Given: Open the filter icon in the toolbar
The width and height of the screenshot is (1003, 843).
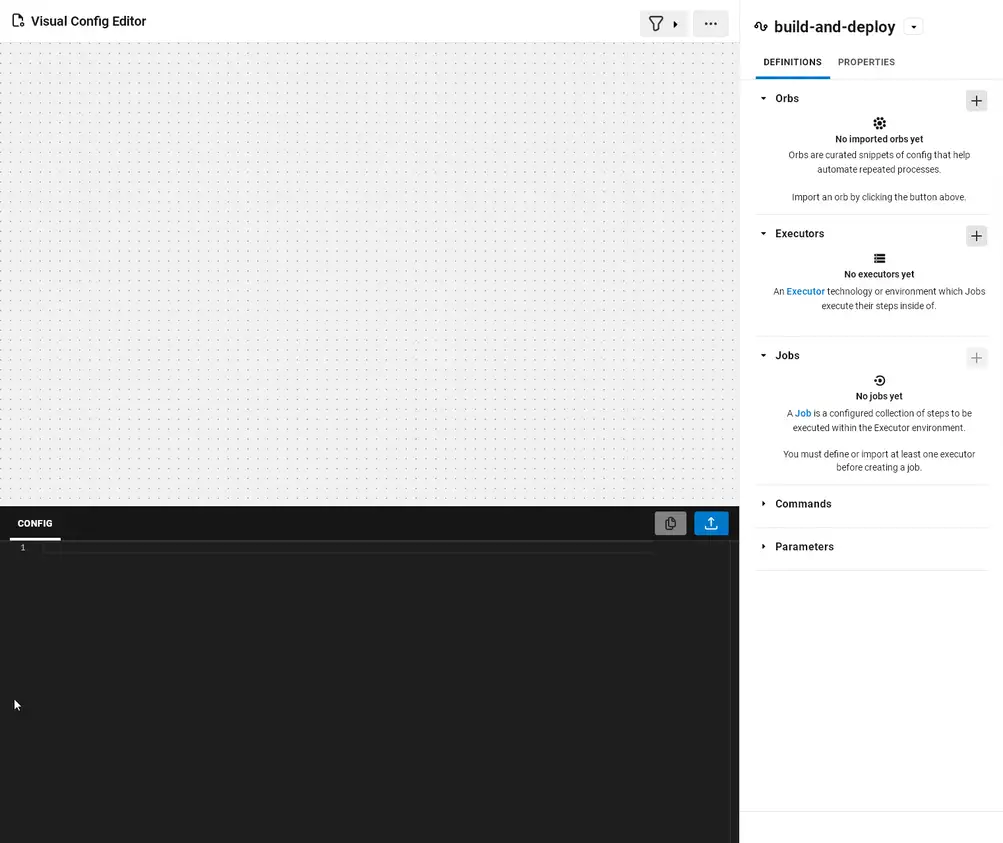Looking at the screenshot, I should click(656, 22).
